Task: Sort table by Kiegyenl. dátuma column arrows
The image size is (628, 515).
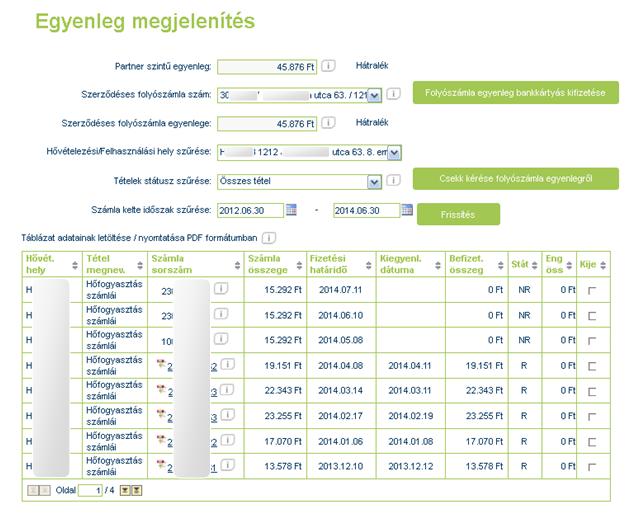Action: tap(438, 265)
